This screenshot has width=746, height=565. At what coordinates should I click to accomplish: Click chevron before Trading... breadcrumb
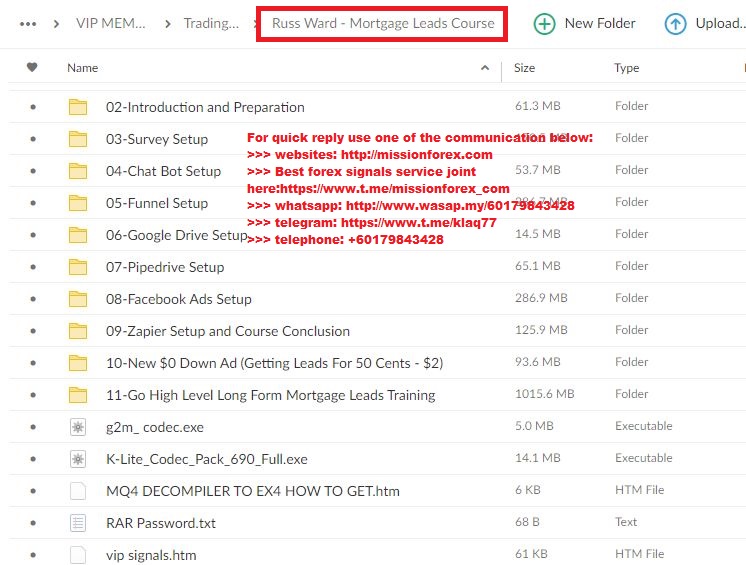[167, 24]
